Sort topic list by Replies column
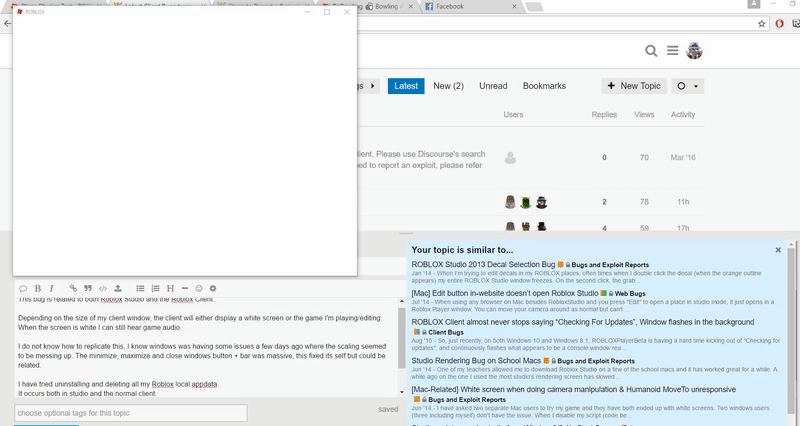This screenshot has width=800, height=426. coord(604,115)
